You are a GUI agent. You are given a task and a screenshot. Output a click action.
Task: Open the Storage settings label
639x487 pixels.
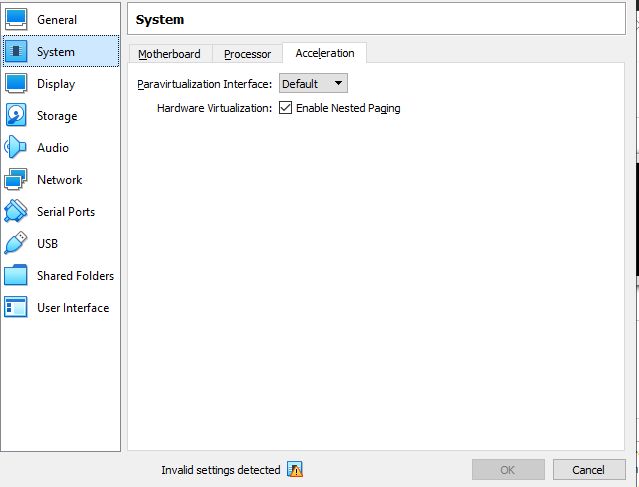57,116
